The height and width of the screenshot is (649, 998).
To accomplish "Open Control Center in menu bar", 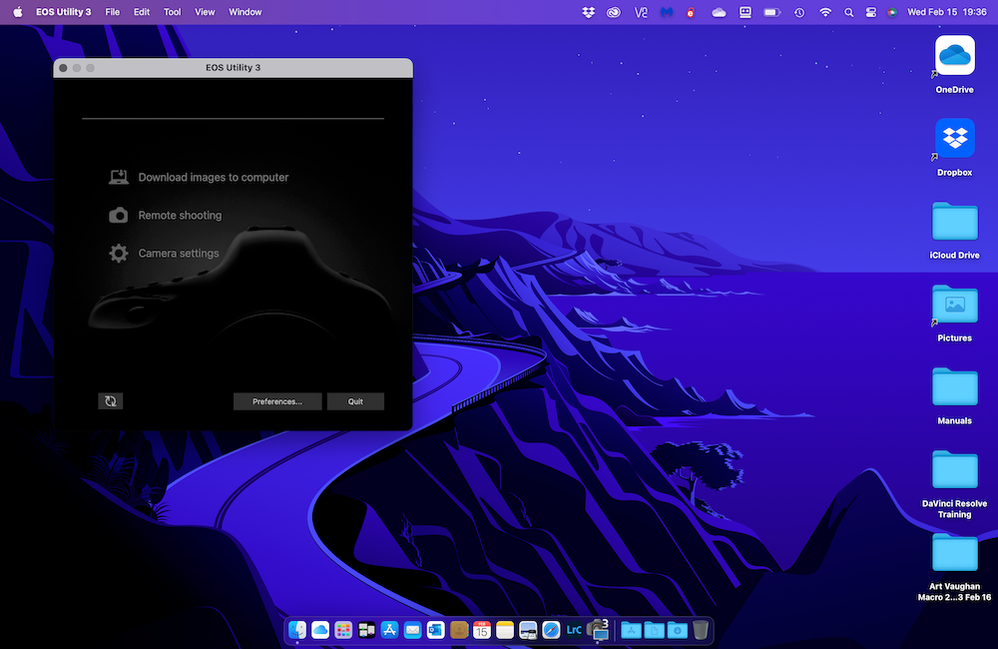I will 869,12.
